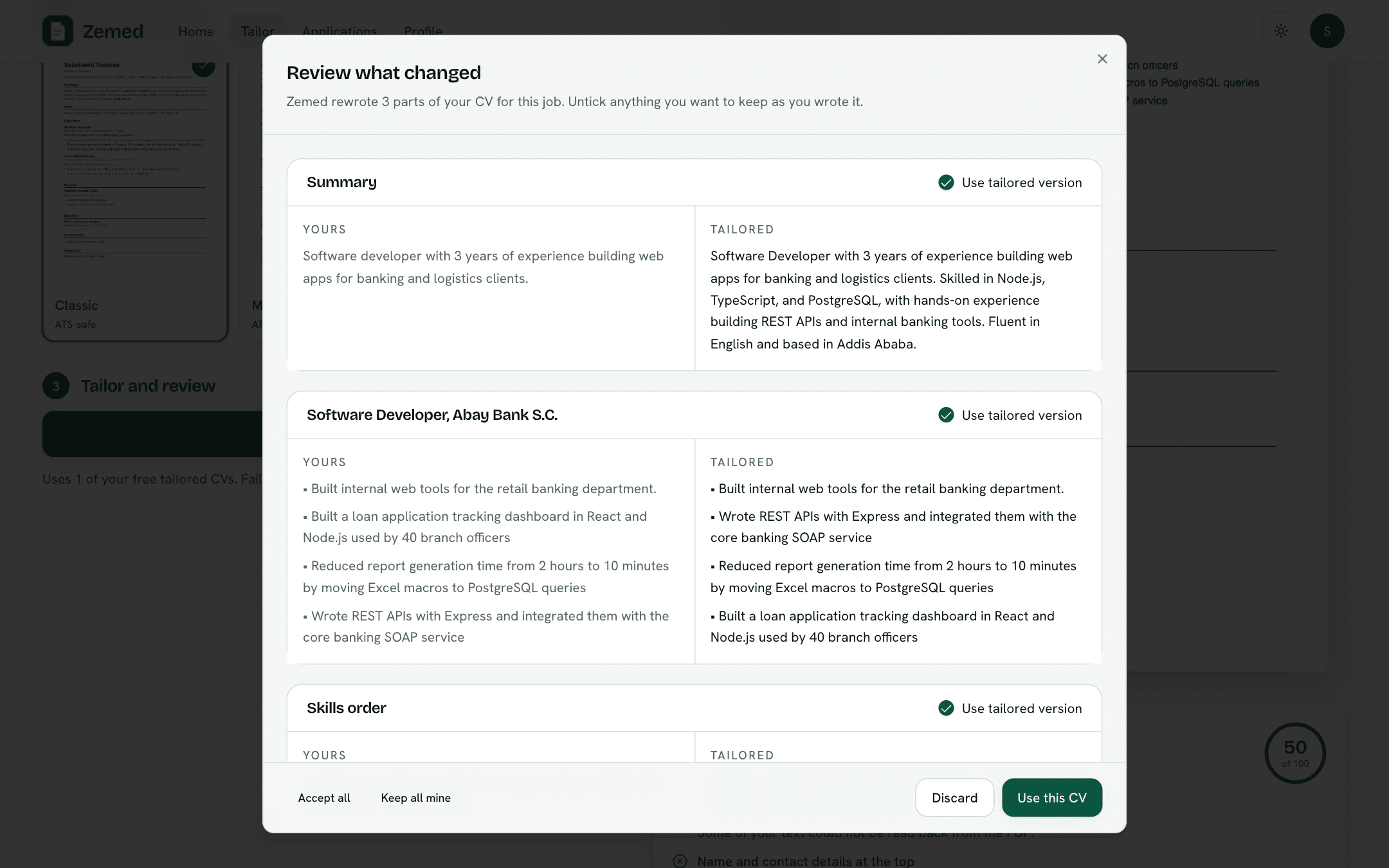Viewport: 1389px width, 868px height.
Task: Click the step 3 badge
Action: click(56, 386)
